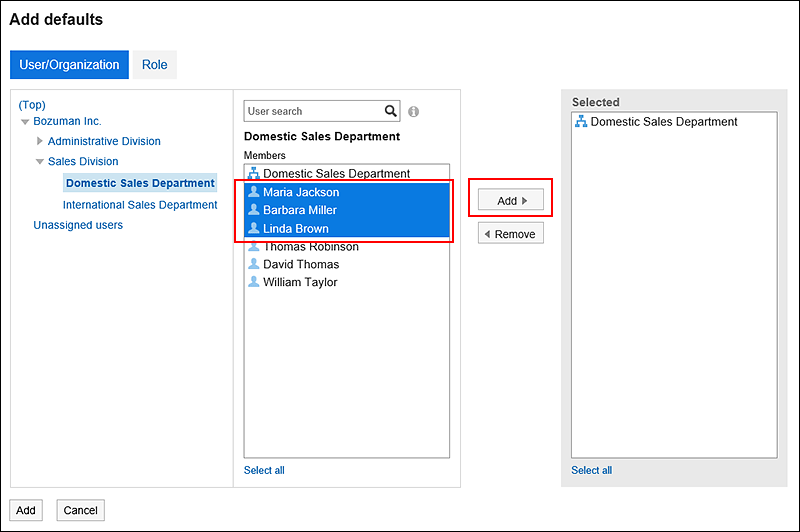Select Domestic Sales Department in Selected list
The width and height of the screenshot is (800, 532).
[674, 121]
